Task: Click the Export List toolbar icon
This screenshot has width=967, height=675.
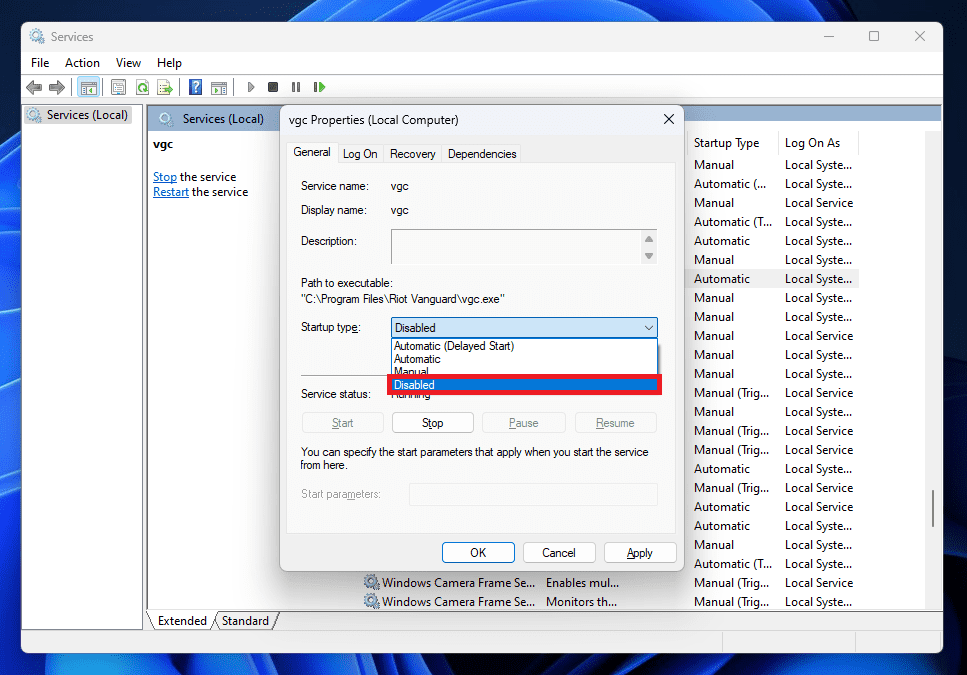Action: point(165,88)
